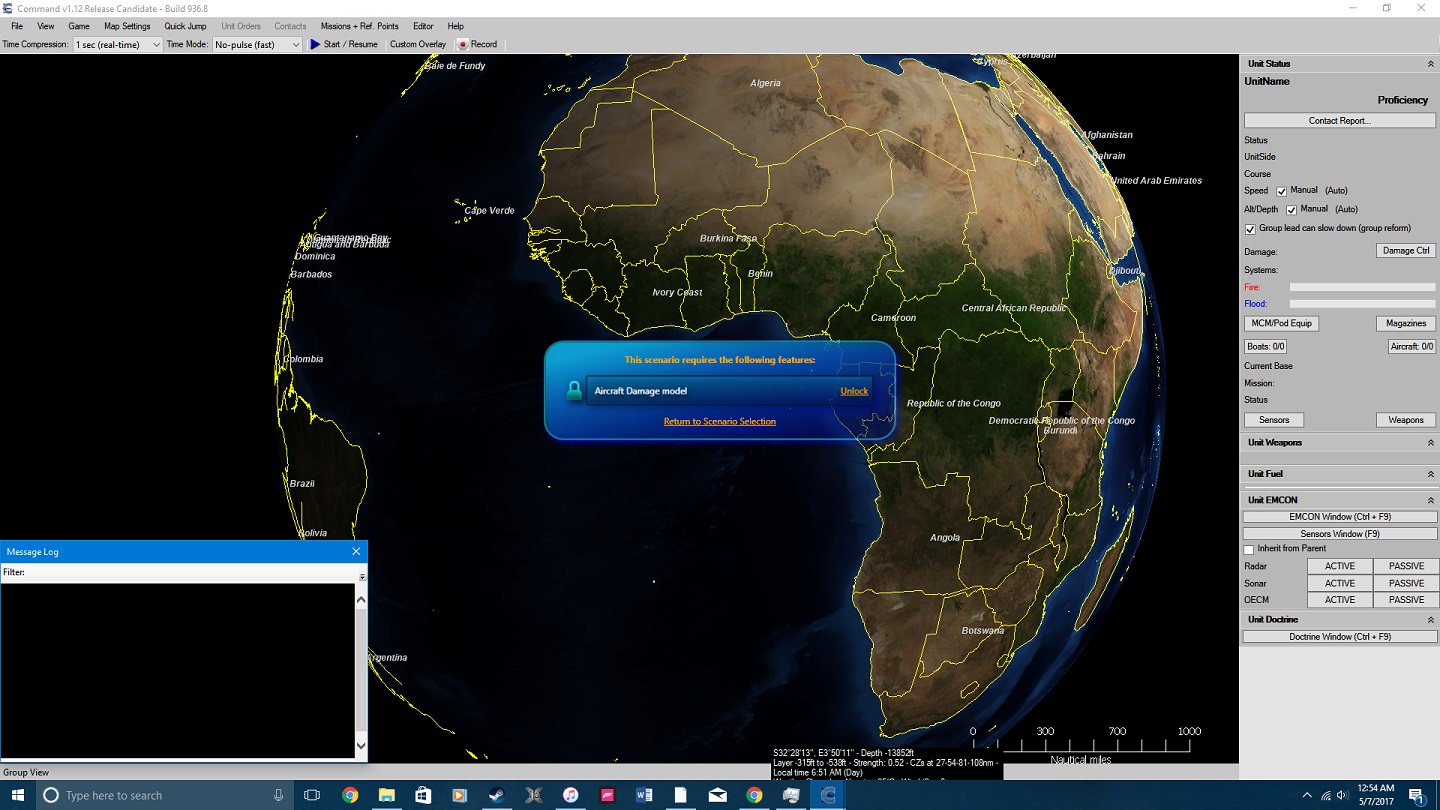Start or resume the simulation
Screen dimensions: 1440x810
(344, 44)
